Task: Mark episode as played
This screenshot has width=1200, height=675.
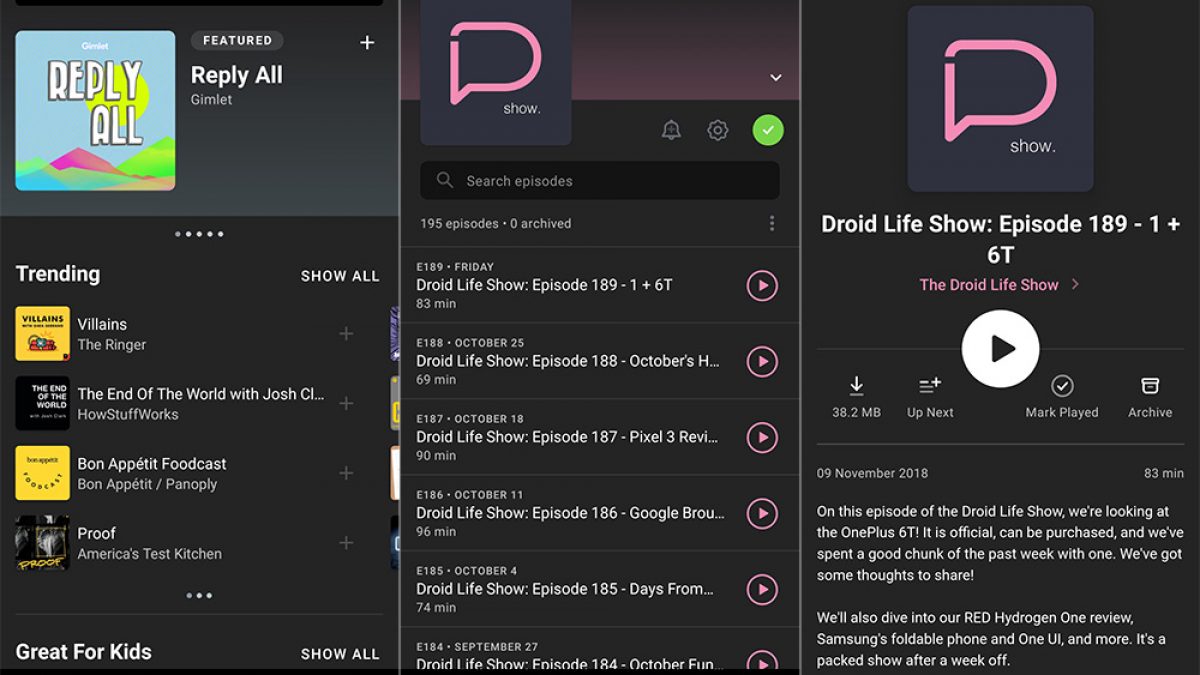Action: (1062, 387)
